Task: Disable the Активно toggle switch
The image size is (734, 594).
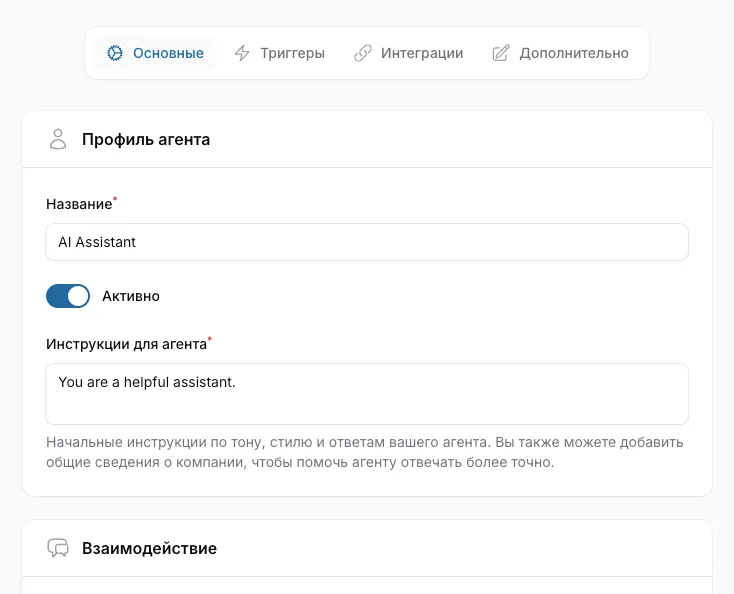Action: (68, 296)
